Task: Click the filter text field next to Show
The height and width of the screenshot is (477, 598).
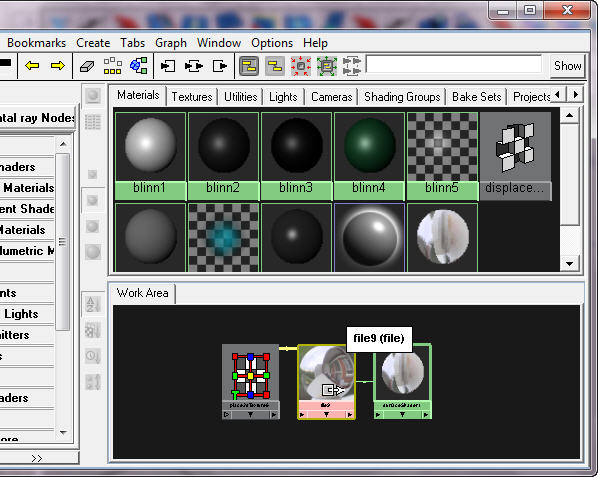Action: click(453, 64)
